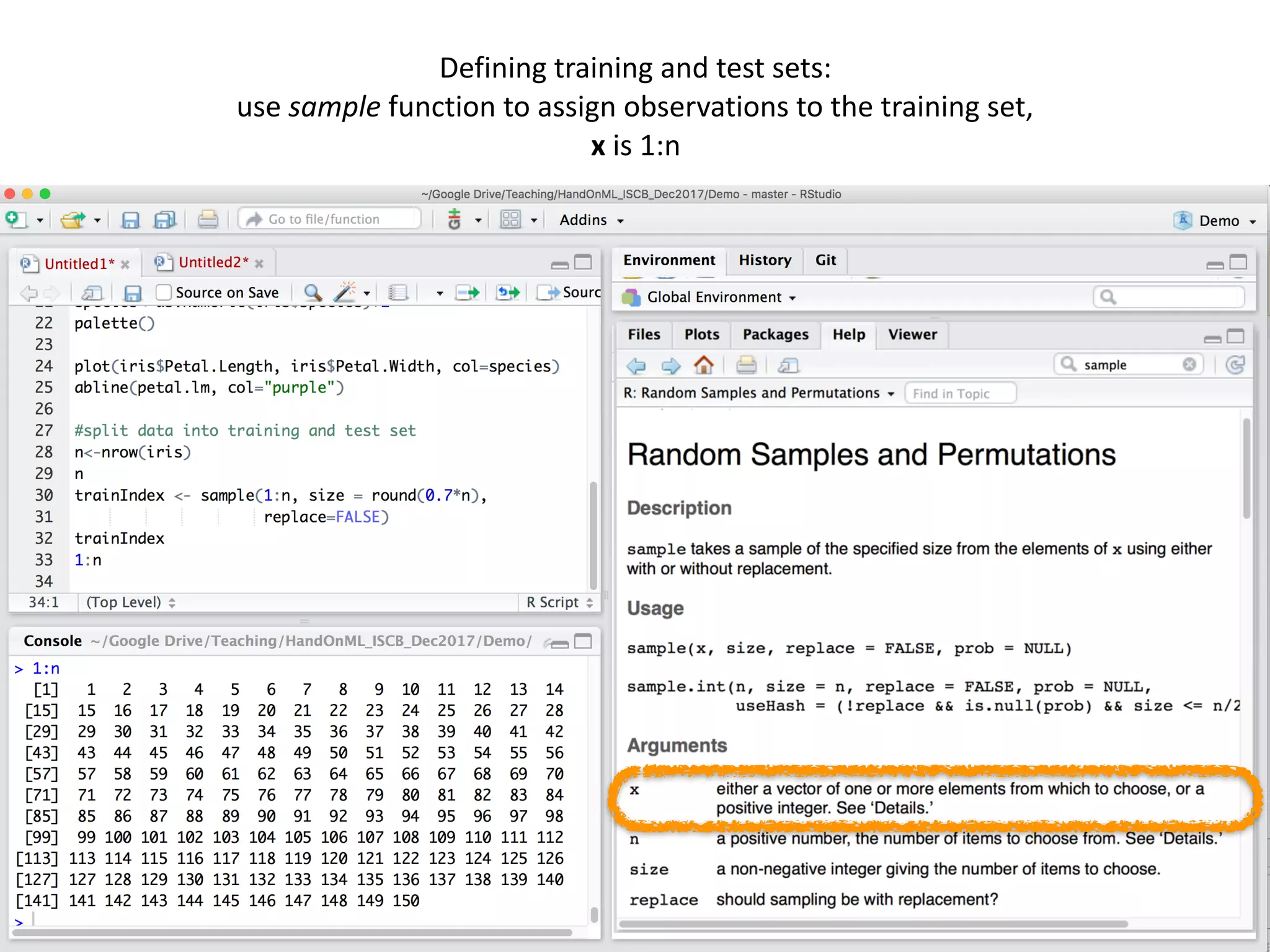Click the Console horizontal scrollbar
This screenshot has width=1270, height=952.
pyautogui.click(x=293, y=932)
